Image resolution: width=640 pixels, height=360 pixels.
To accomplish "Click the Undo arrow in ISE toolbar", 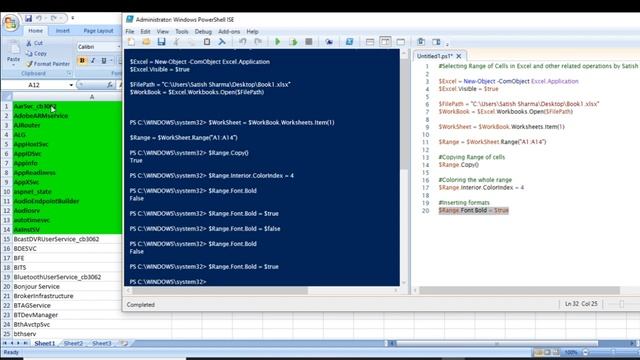I will [x=242, y=42].
